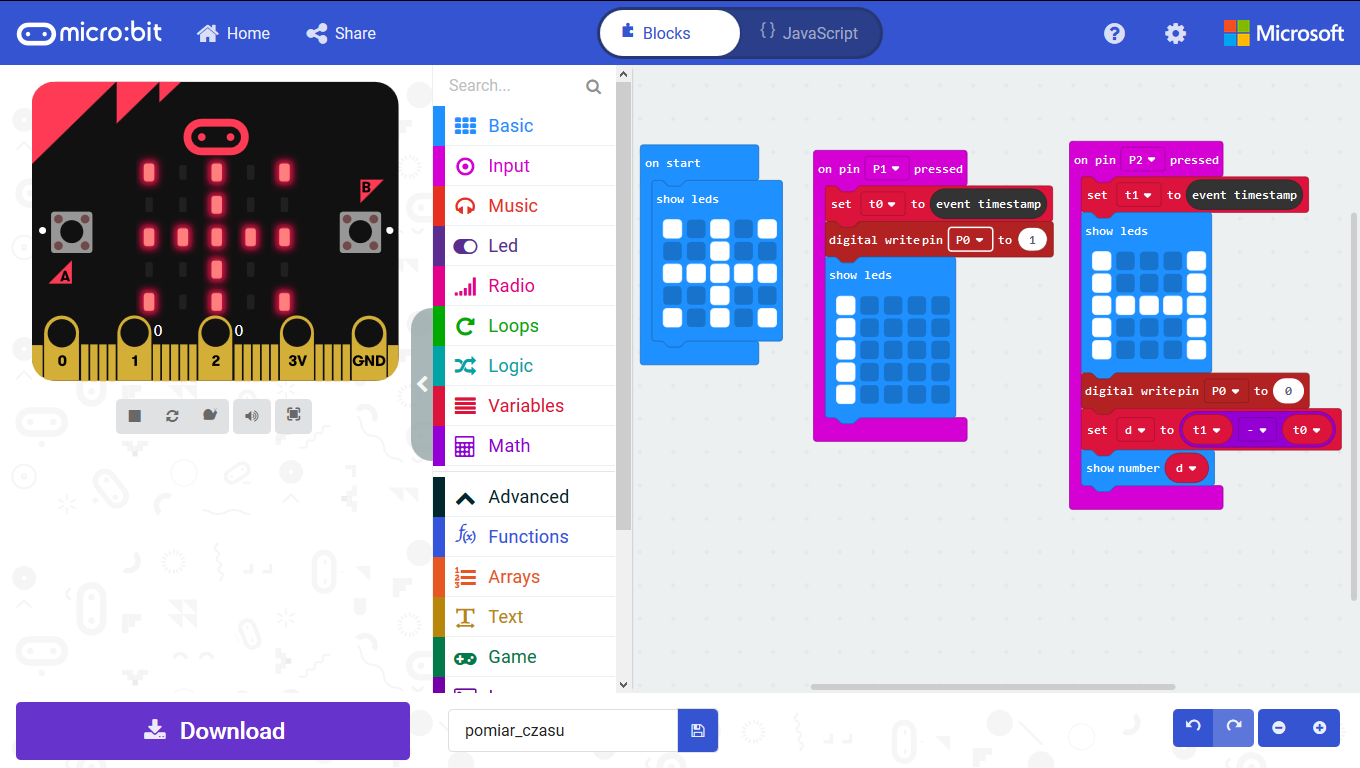Click the workspace horizontal scrollbar
The height and width of the screenshot is (768, 1360).
993,687
